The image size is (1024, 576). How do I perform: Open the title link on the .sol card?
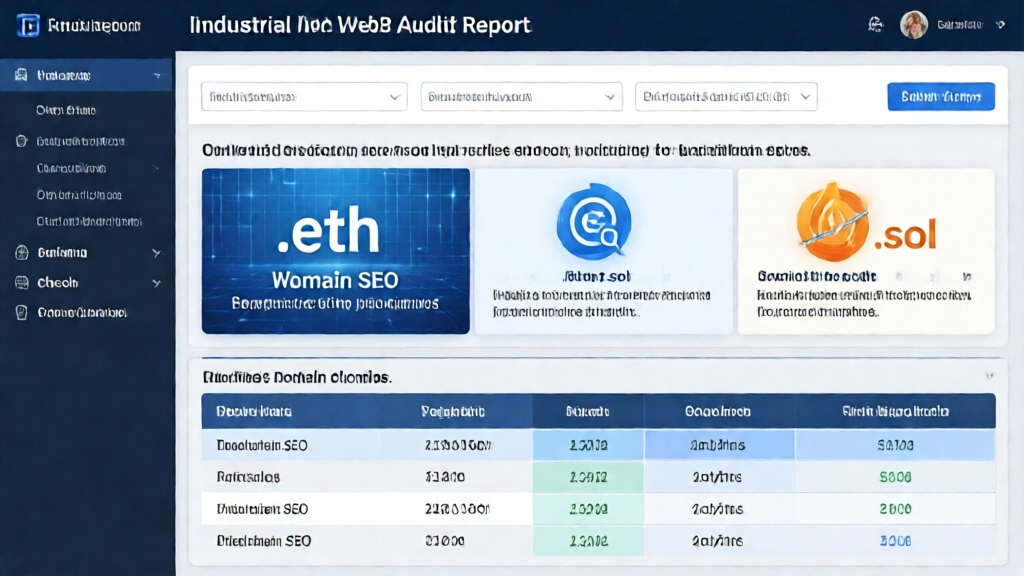816,277
